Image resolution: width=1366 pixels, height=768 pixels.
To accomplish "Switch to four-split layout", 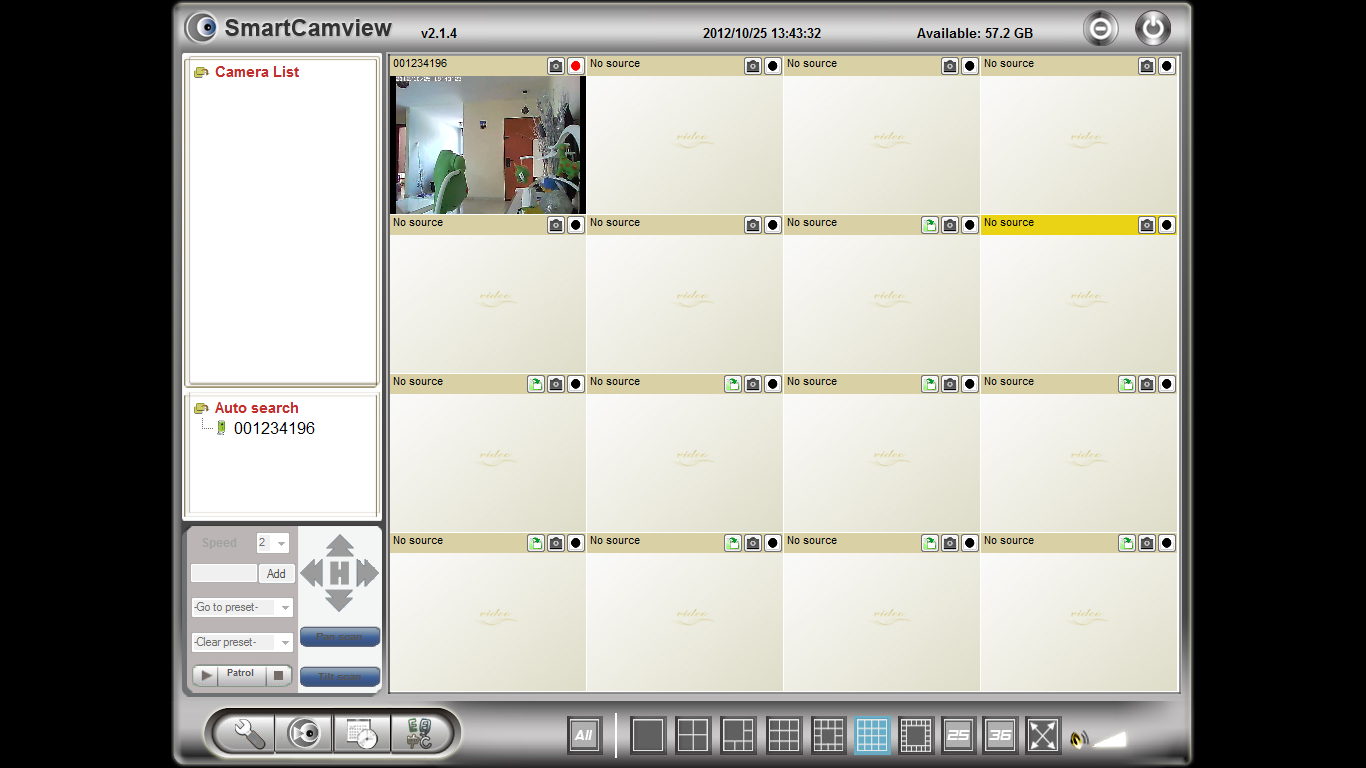I will click(x=693, y=736).
